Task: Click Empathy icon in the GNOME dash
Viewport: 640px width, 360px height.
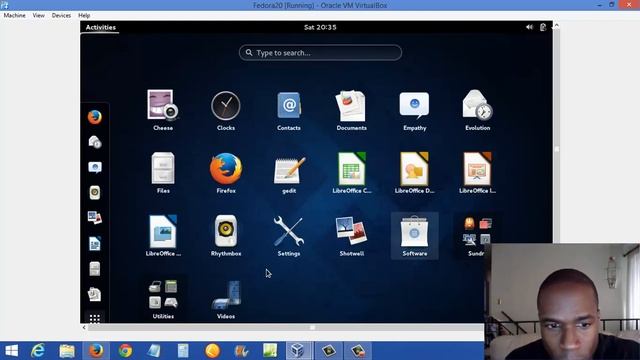Action: [x=95, y=167]
